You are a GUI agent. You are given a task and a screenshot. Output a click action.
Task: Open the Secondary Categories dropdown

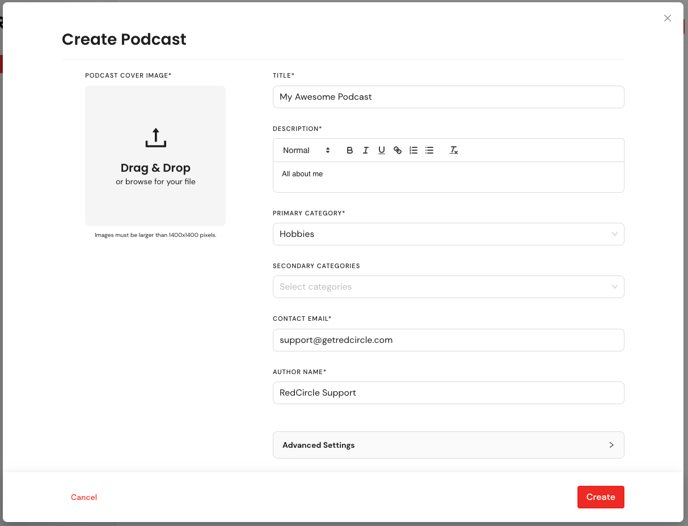click(x=448, y=286)
